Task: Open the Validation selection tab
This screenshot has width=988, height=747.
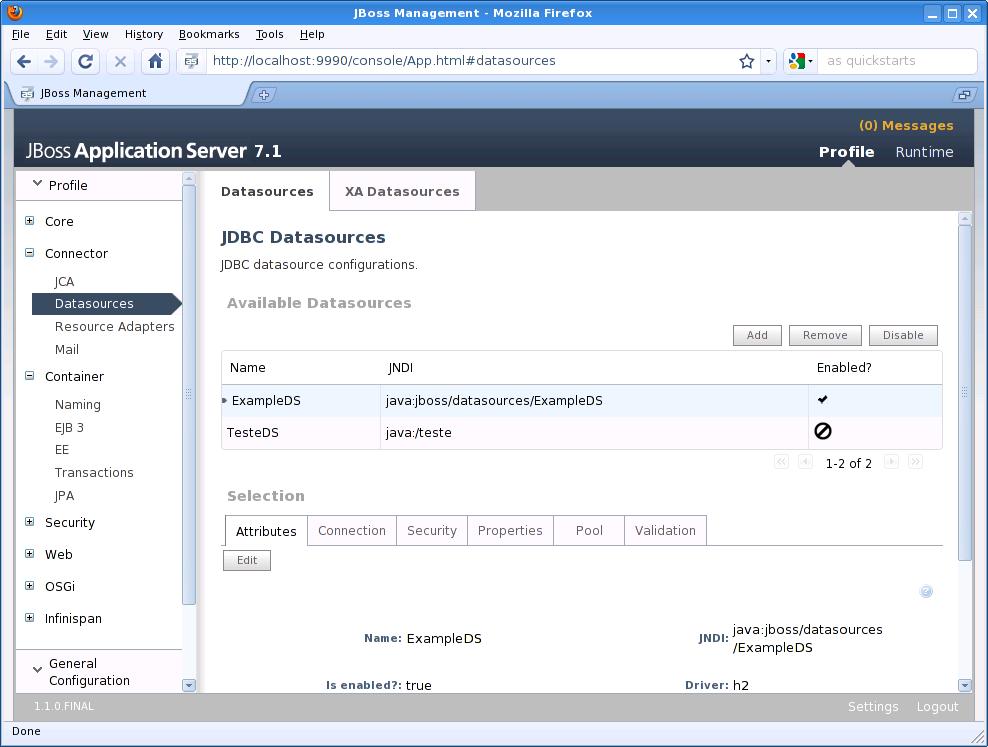Action: point(665,530)
